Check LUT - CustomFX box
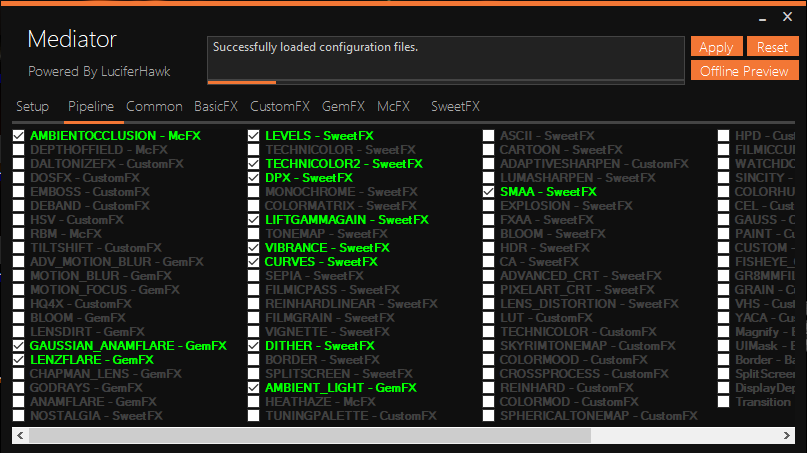807x453 pixels. coord(488,317)
